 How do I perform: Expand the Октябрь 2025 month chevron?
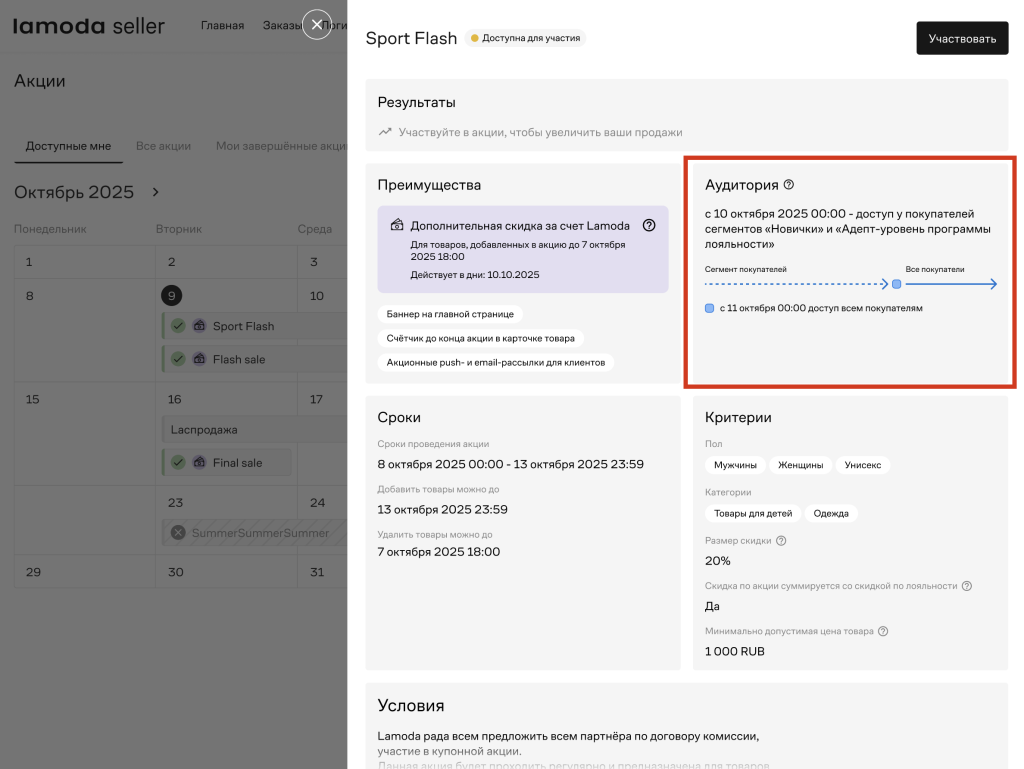coord(155,192)
